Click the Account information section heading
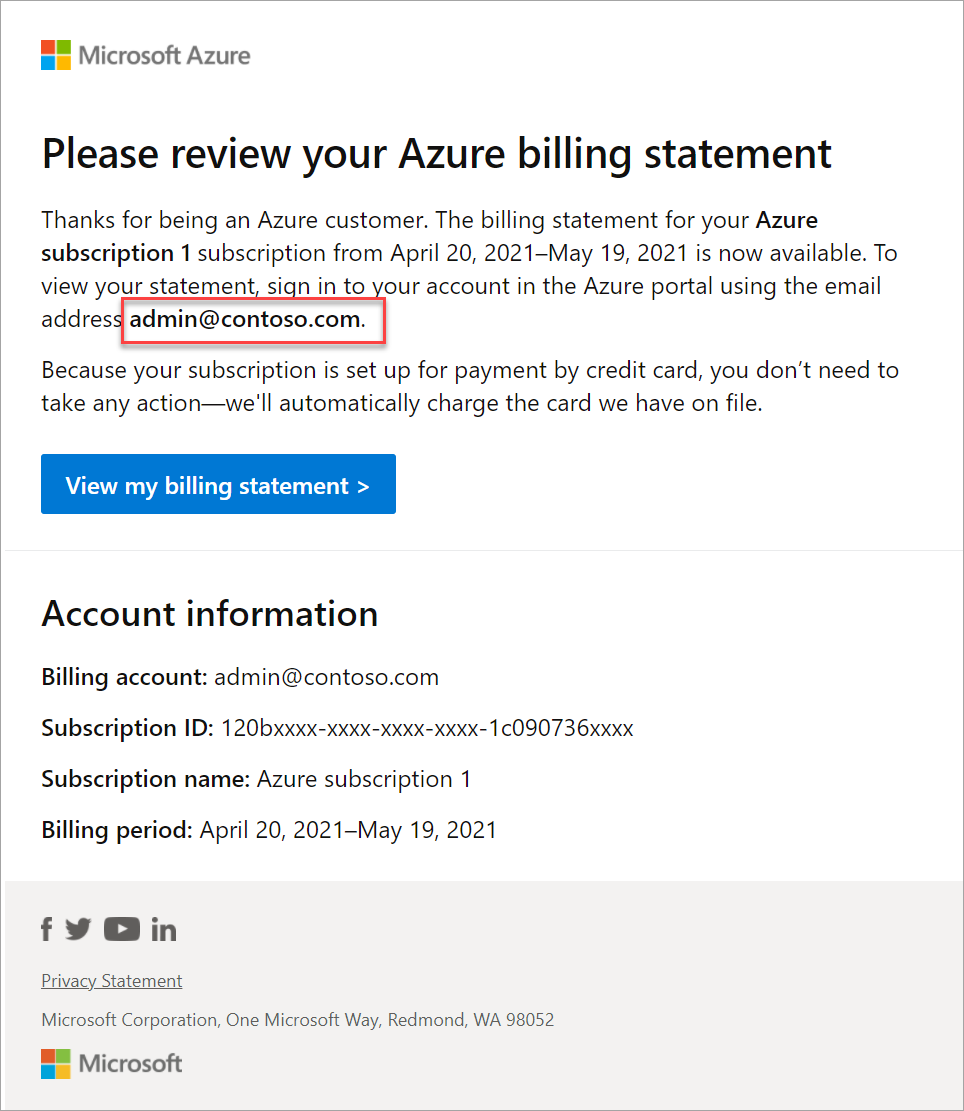 point(209,613)
